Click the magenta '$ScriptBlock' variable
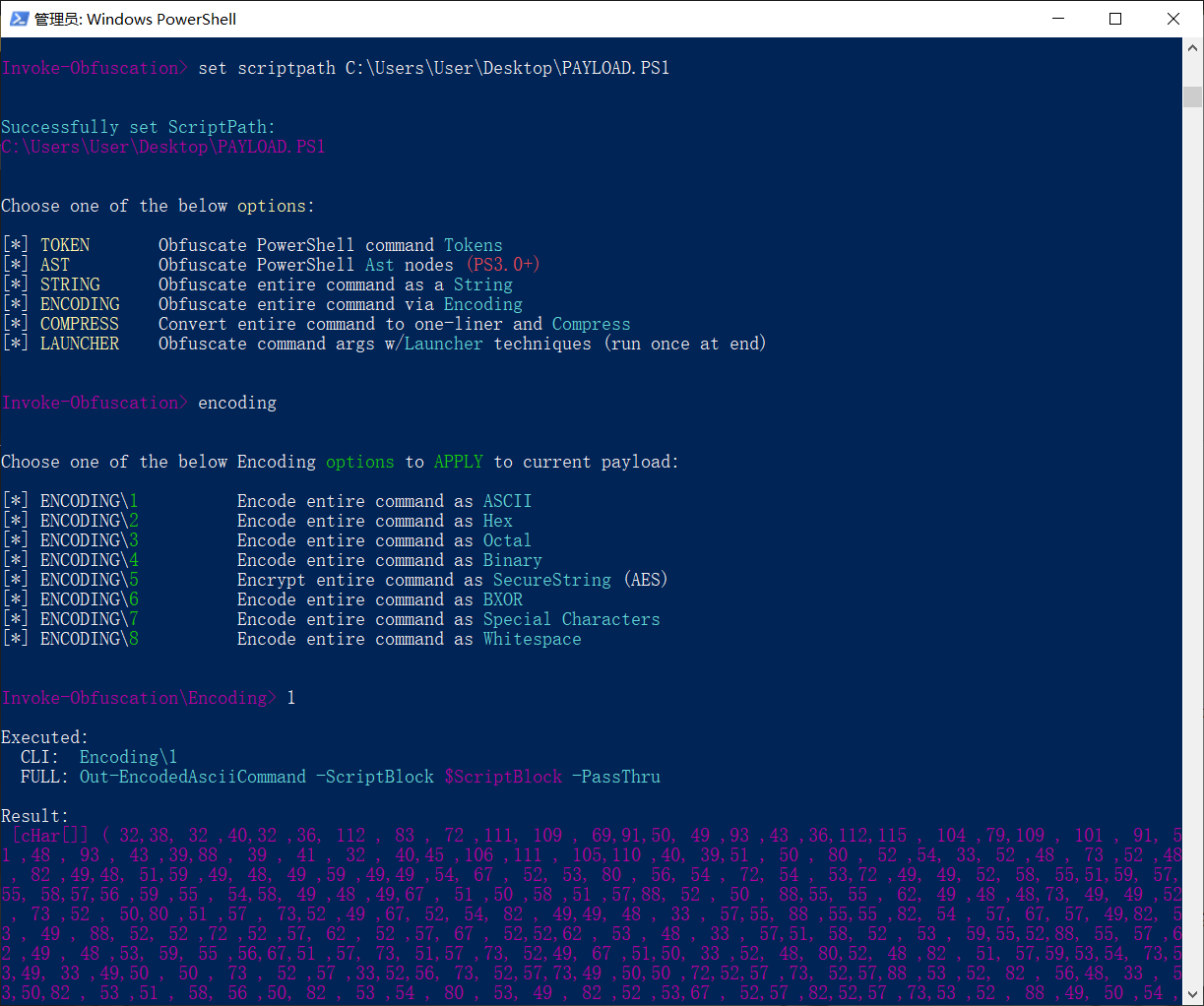Screen dimensions: 1204x1006 click(x=503, y=777)
